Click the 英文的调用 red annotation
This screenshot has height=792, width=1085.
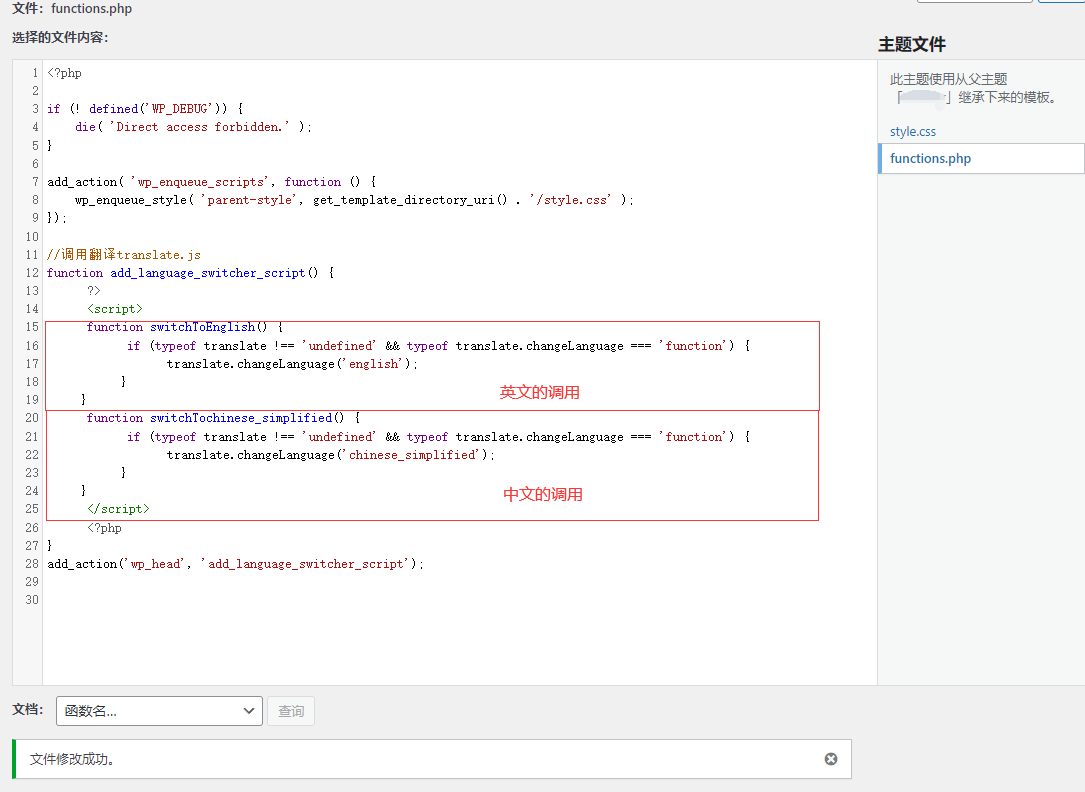tap(540, 393)
